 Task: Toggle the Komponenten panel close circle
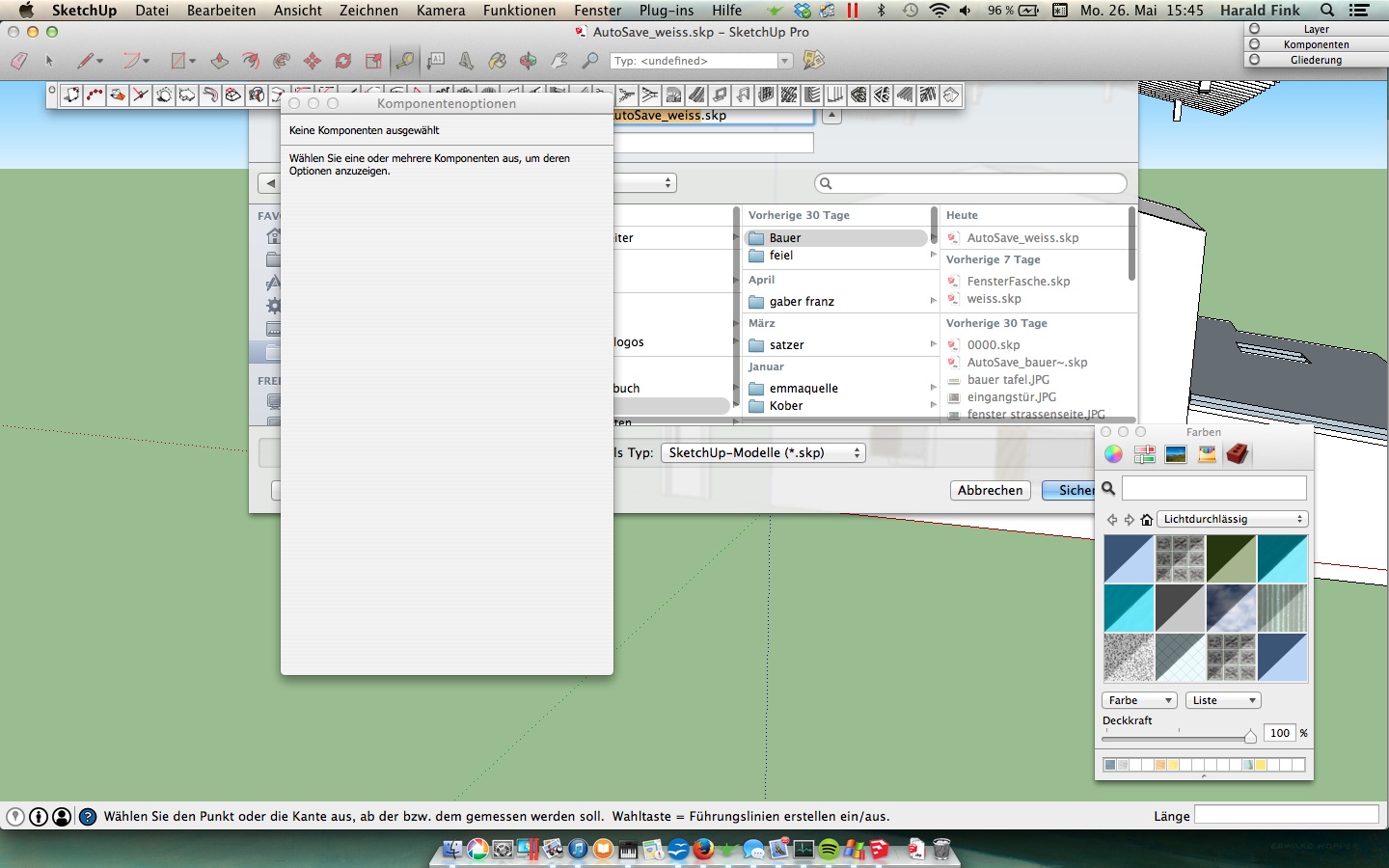(1254, 44)
